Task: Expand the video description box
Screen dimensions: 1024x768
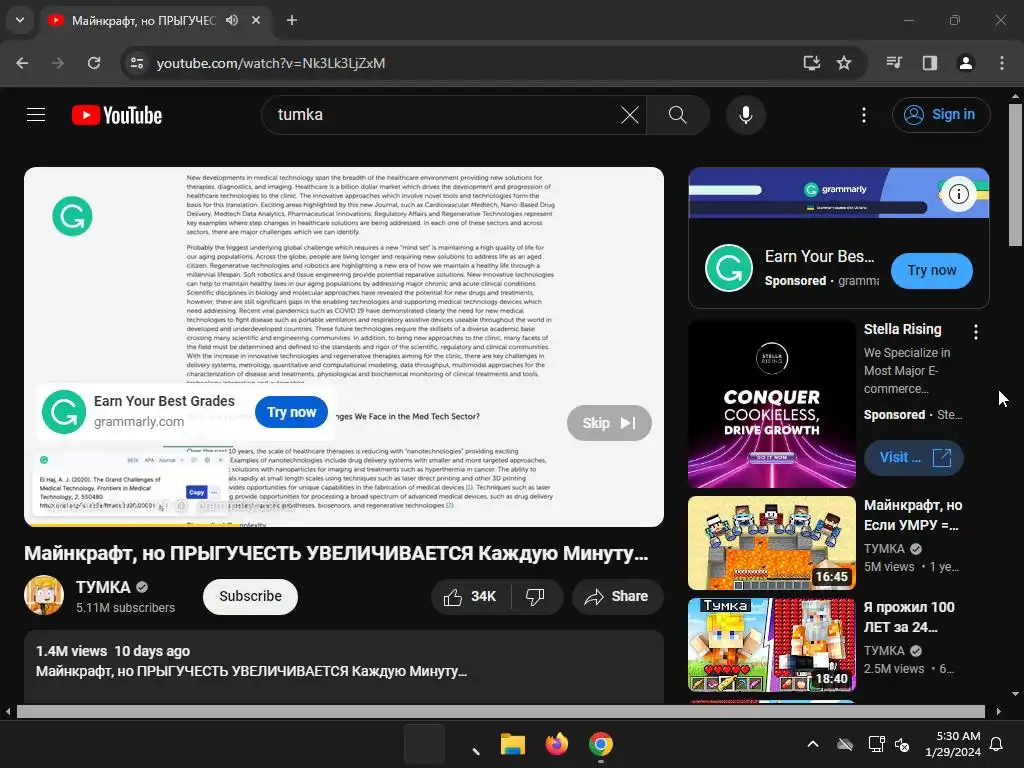Action: pyautogui.click(x=344, y=666)
